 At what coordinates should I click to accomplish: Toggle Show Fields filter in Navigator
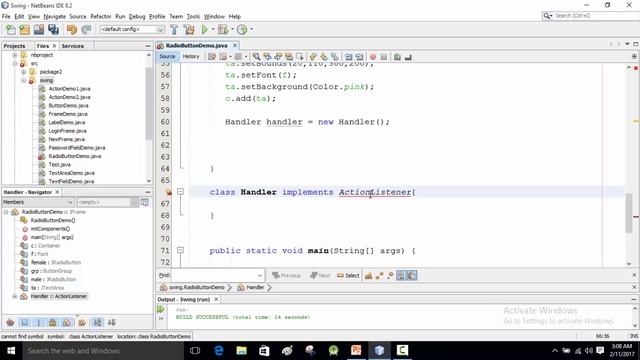tap(24, 323)
